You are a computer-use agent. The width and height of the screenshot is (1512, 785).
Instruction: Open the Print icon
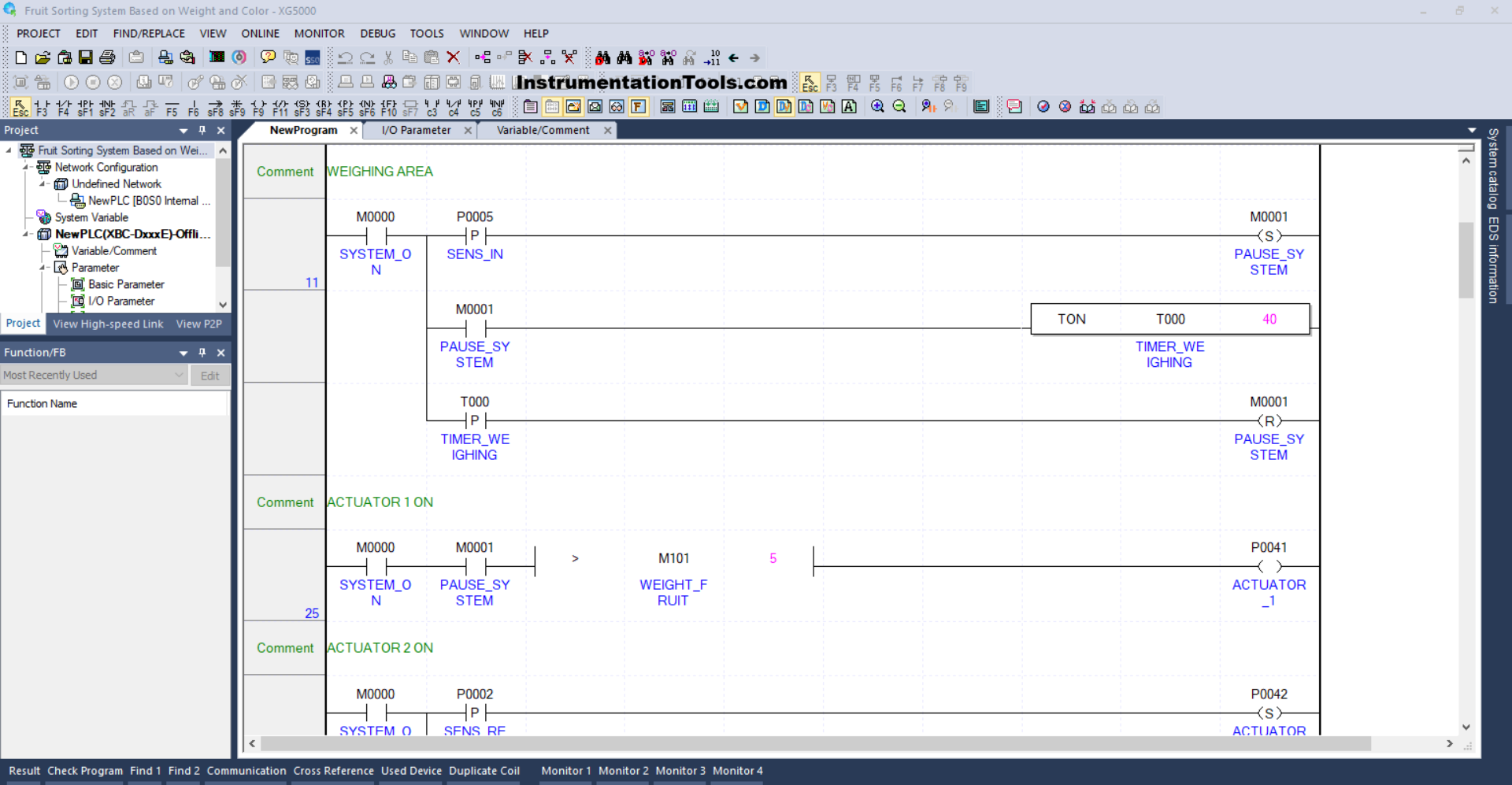(107, 57)
